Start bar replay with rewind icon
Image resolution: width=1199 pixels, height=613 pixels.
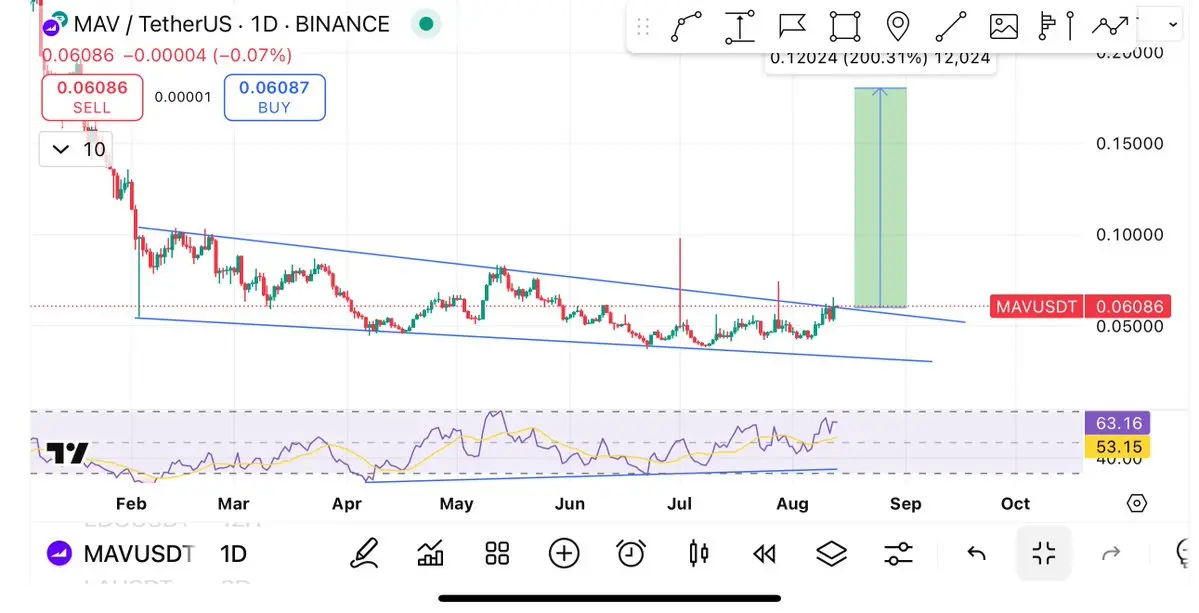click(765, 554)
